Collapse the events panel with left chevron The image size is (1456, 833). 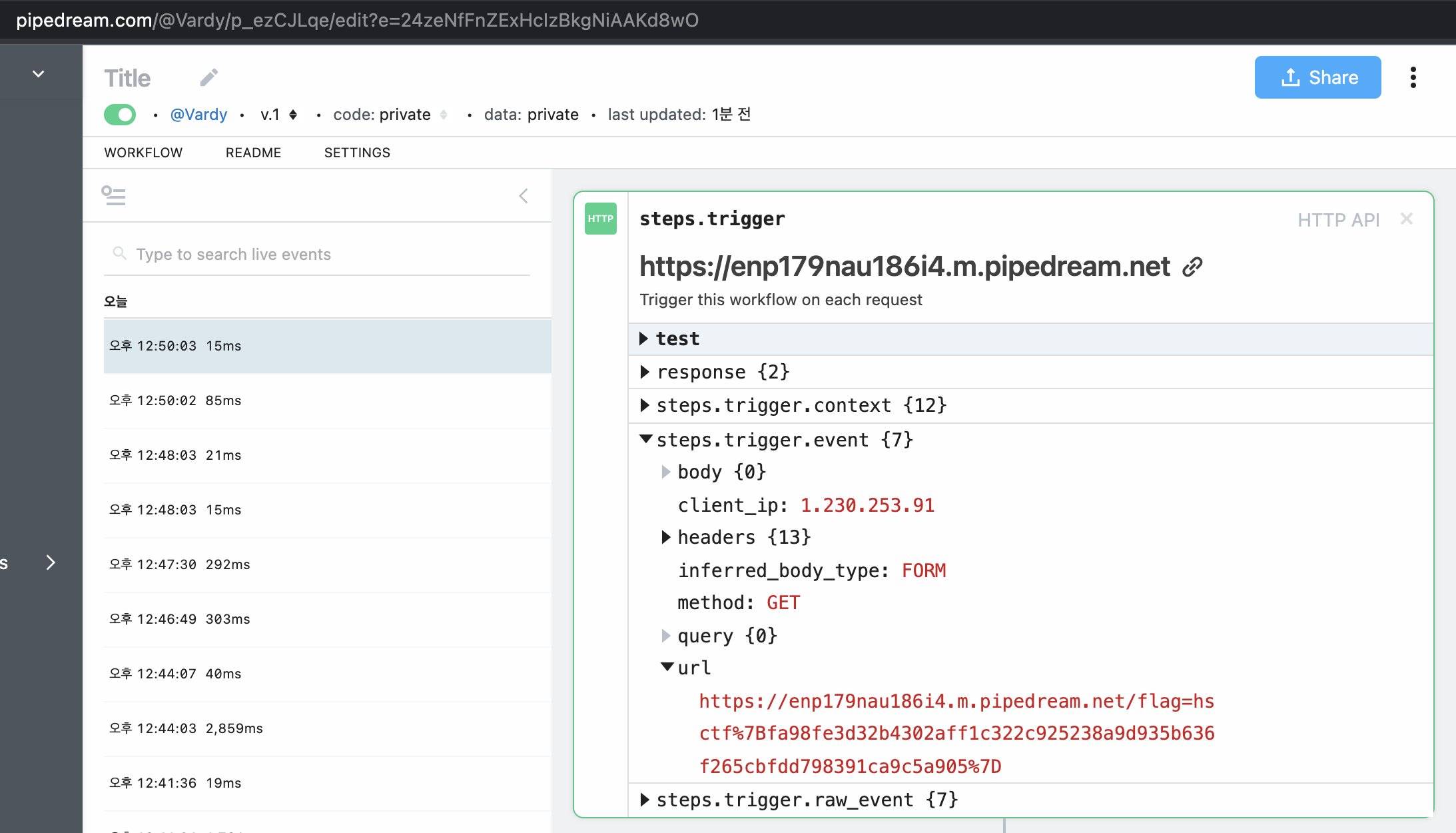click(524, 195)
